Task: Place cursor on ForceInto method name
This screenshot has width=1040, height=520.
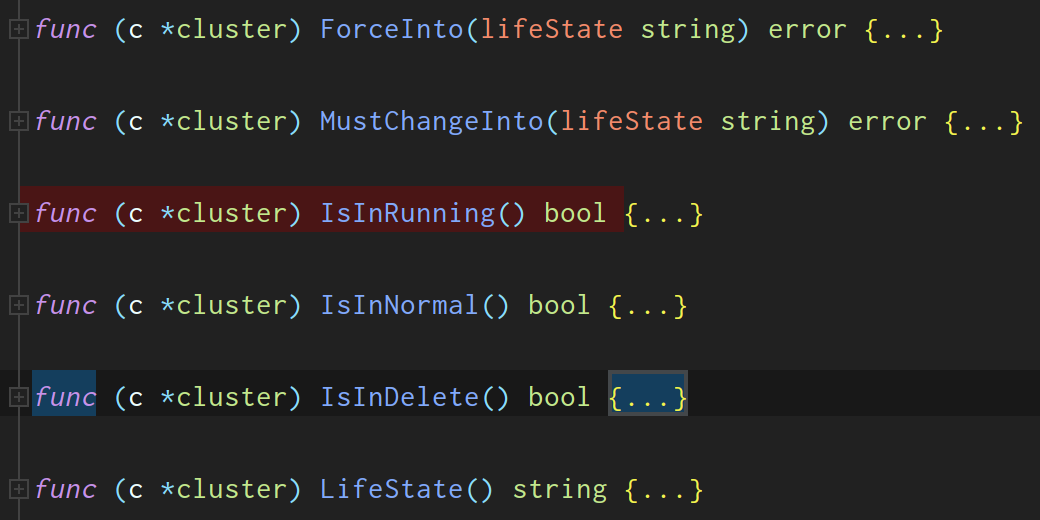Action: pyautogui.click(x=392, y=30)
